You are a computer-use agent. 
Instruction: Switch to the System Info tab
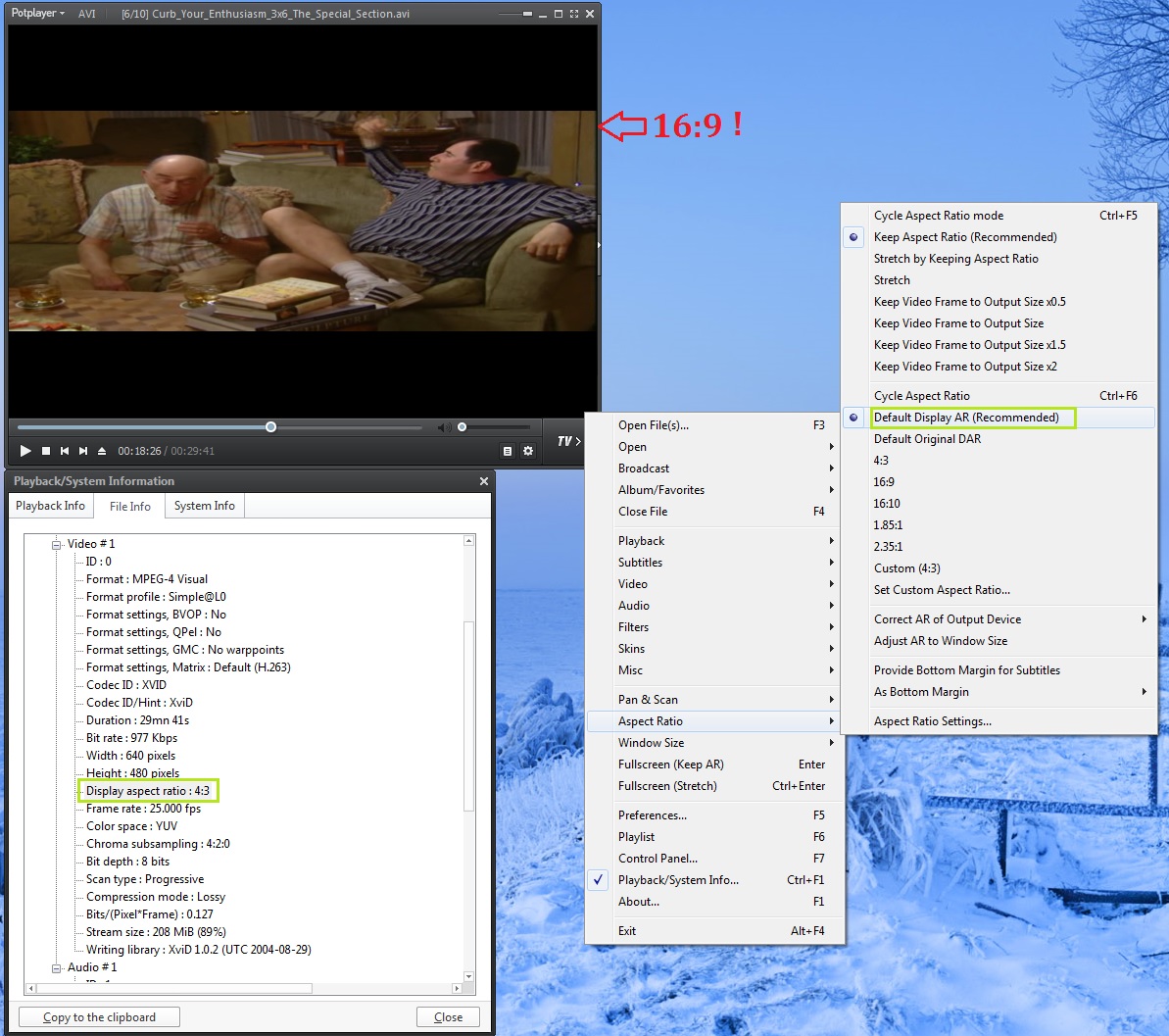204,506
